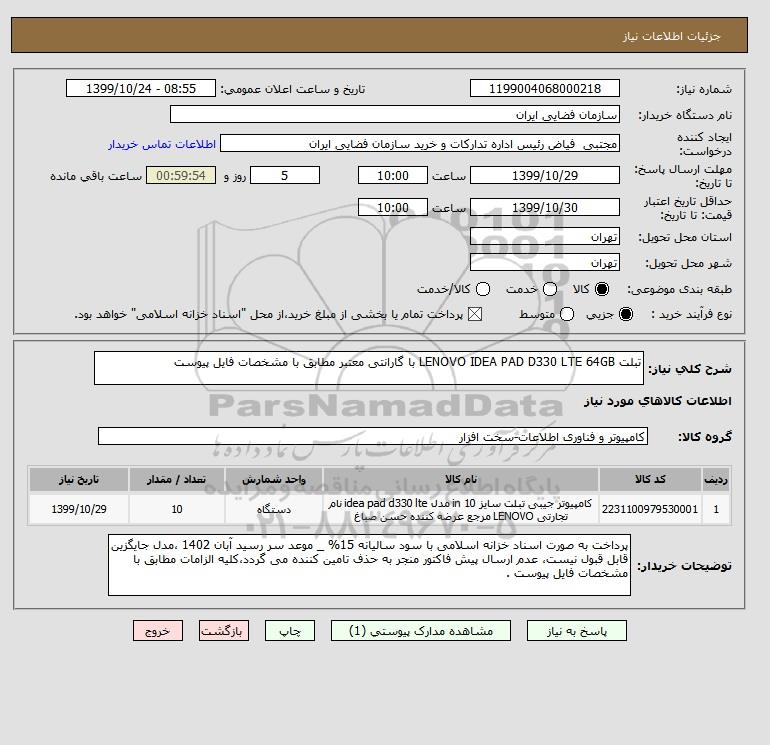Screen dimensions: 770x745
Task: Click the تاریخ نیاز column header
Action: [79, 479]
